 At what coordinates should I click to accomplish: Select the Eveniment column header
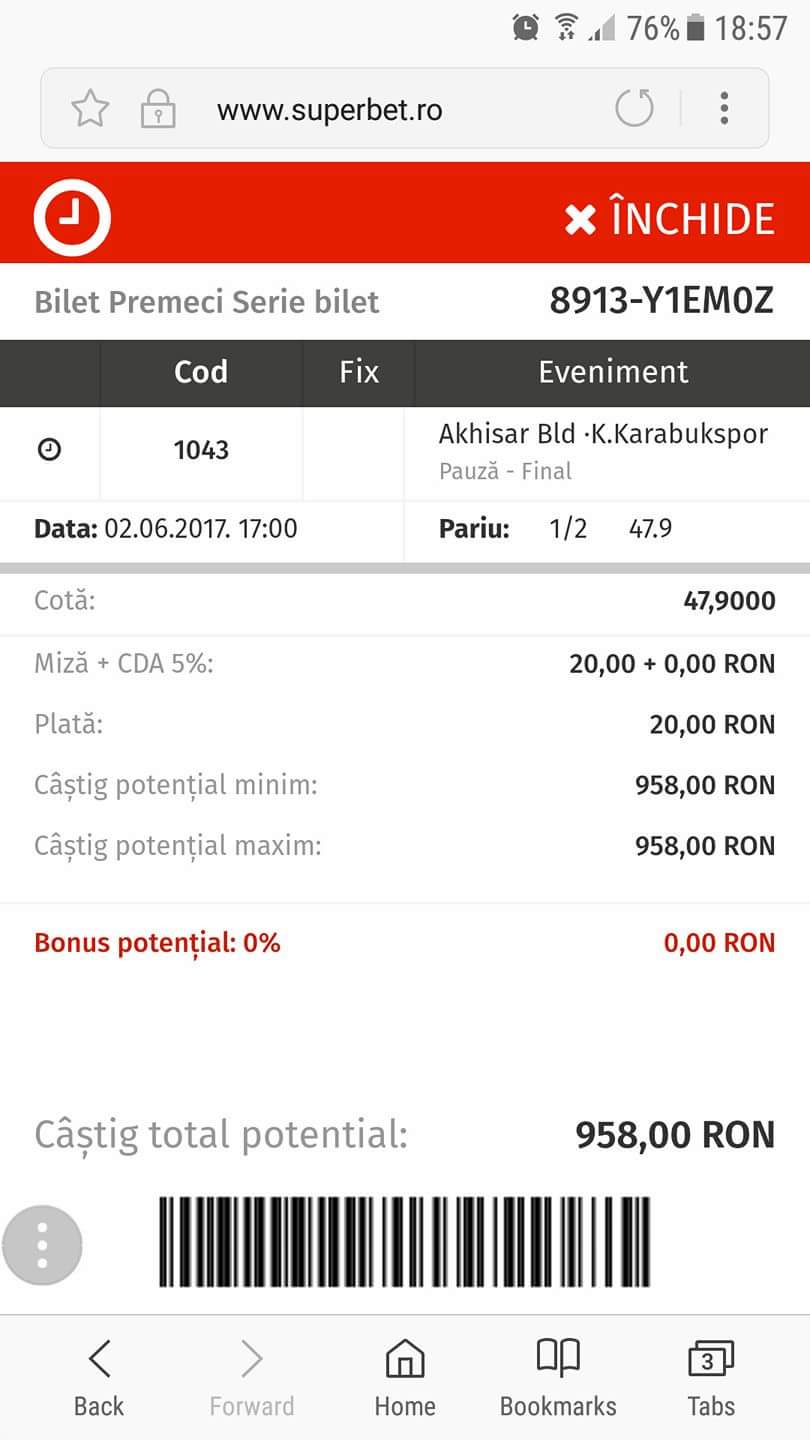coord(613,372)
